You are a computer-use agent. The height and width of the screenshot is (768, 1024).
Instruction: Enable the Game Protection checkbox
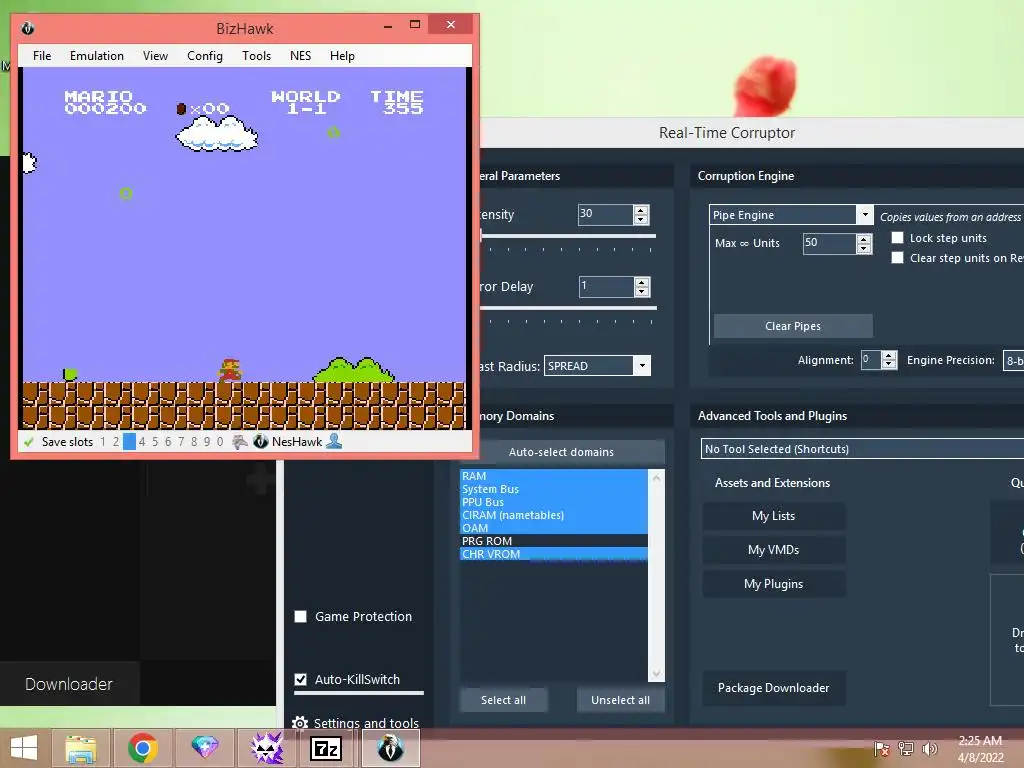pos(300,616)
